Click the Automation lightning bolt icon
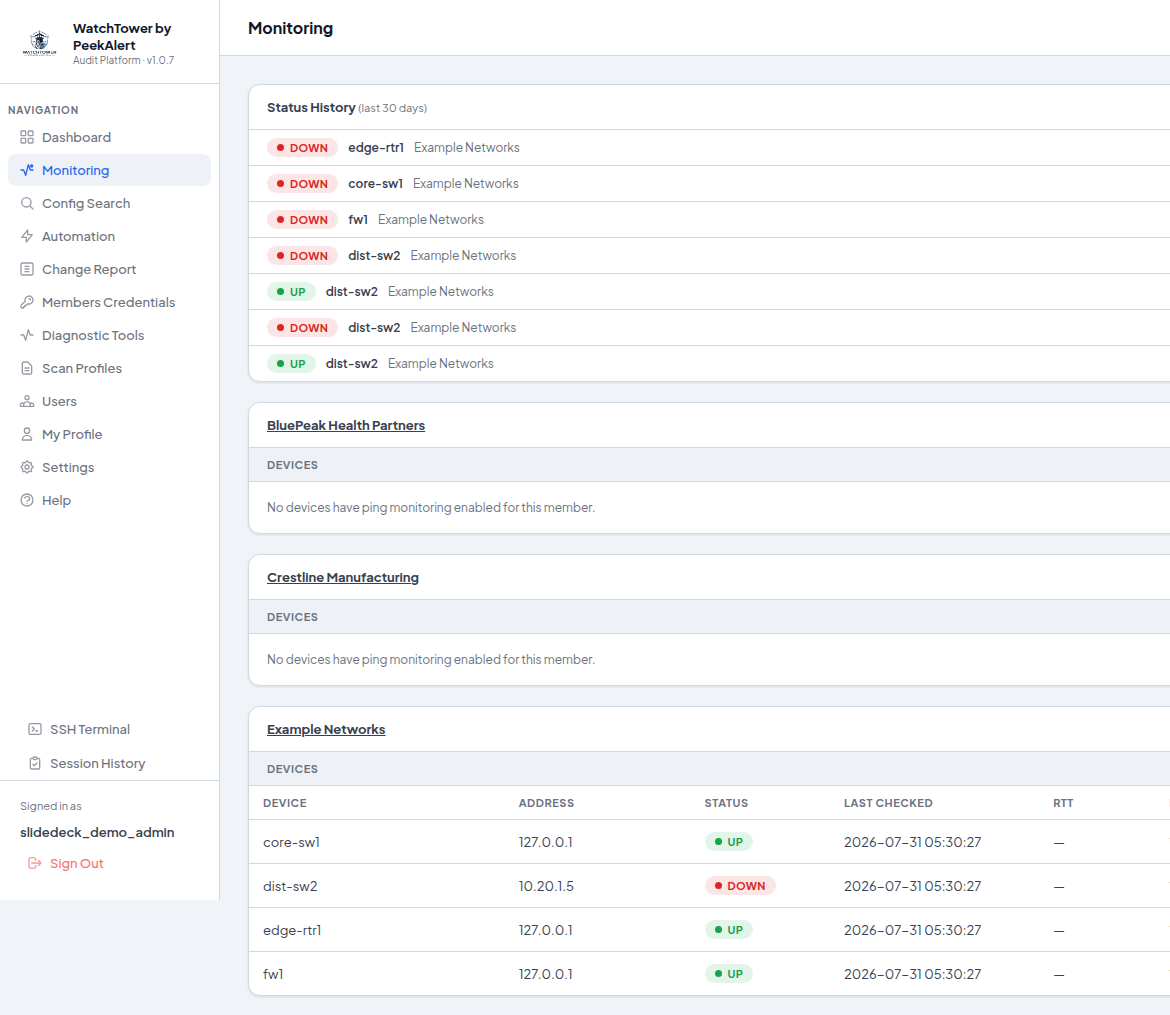The image size is (1170, 1015). 27,236
